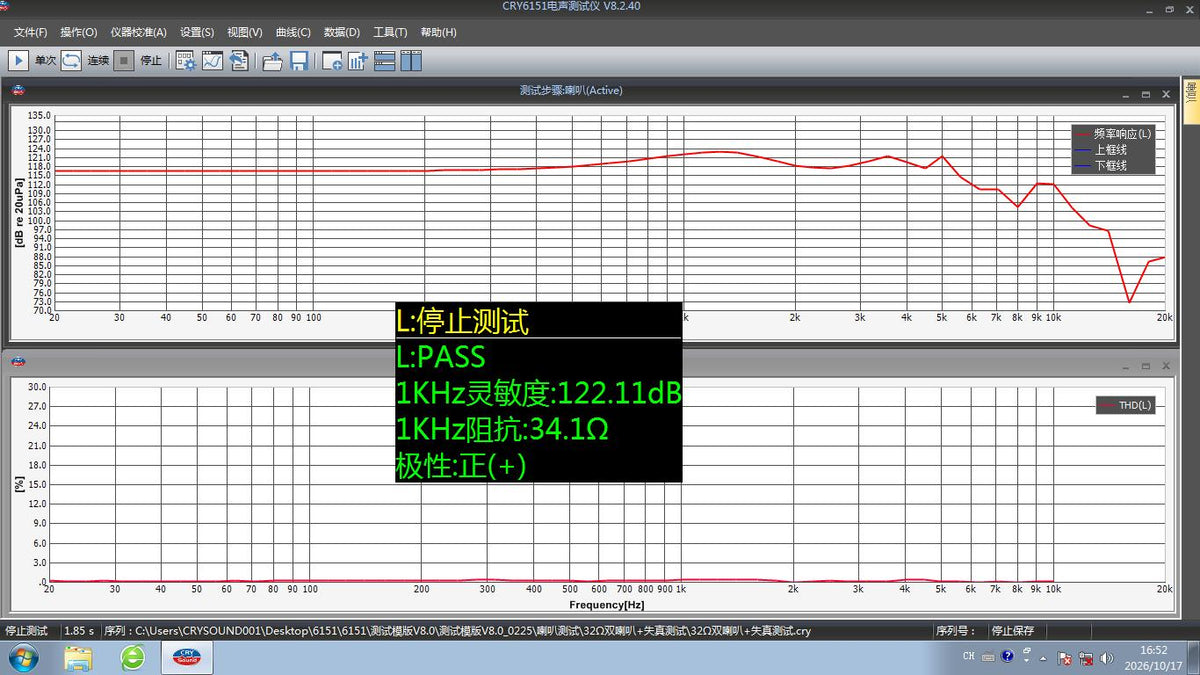The width and height of the screenshot is (1200, 675).
Task: Open the 曲线(C) menu
Action: (293, 32)
